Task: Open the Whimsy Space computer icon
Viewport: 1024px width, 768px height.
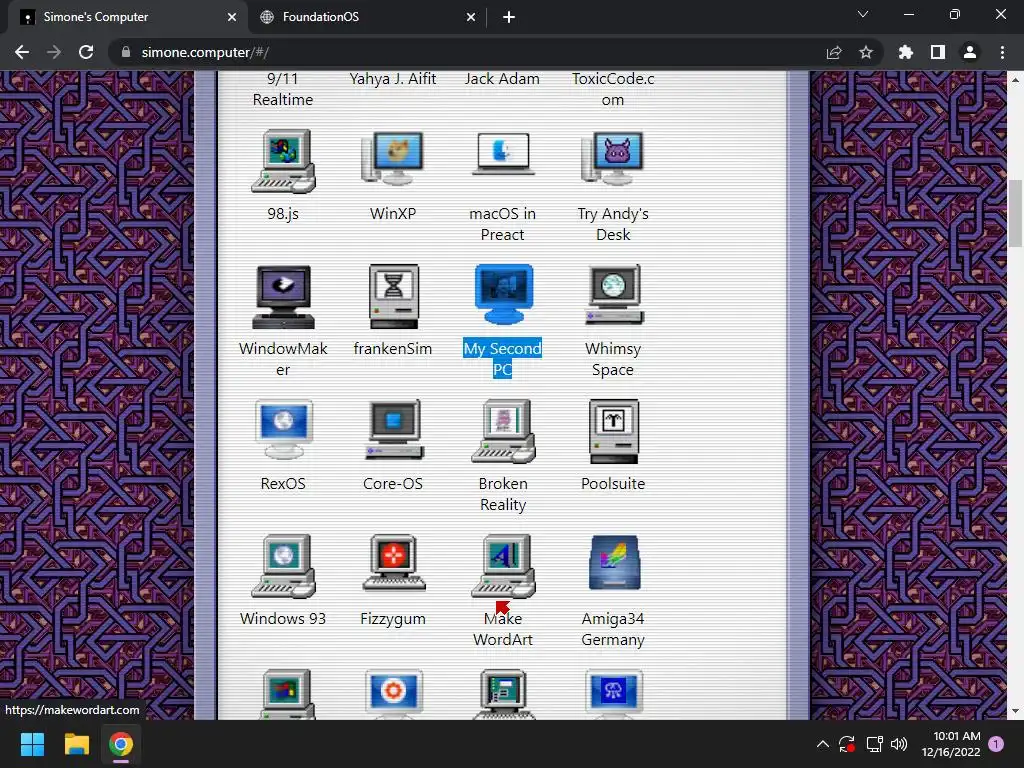Action: click(x=613, y=295)
